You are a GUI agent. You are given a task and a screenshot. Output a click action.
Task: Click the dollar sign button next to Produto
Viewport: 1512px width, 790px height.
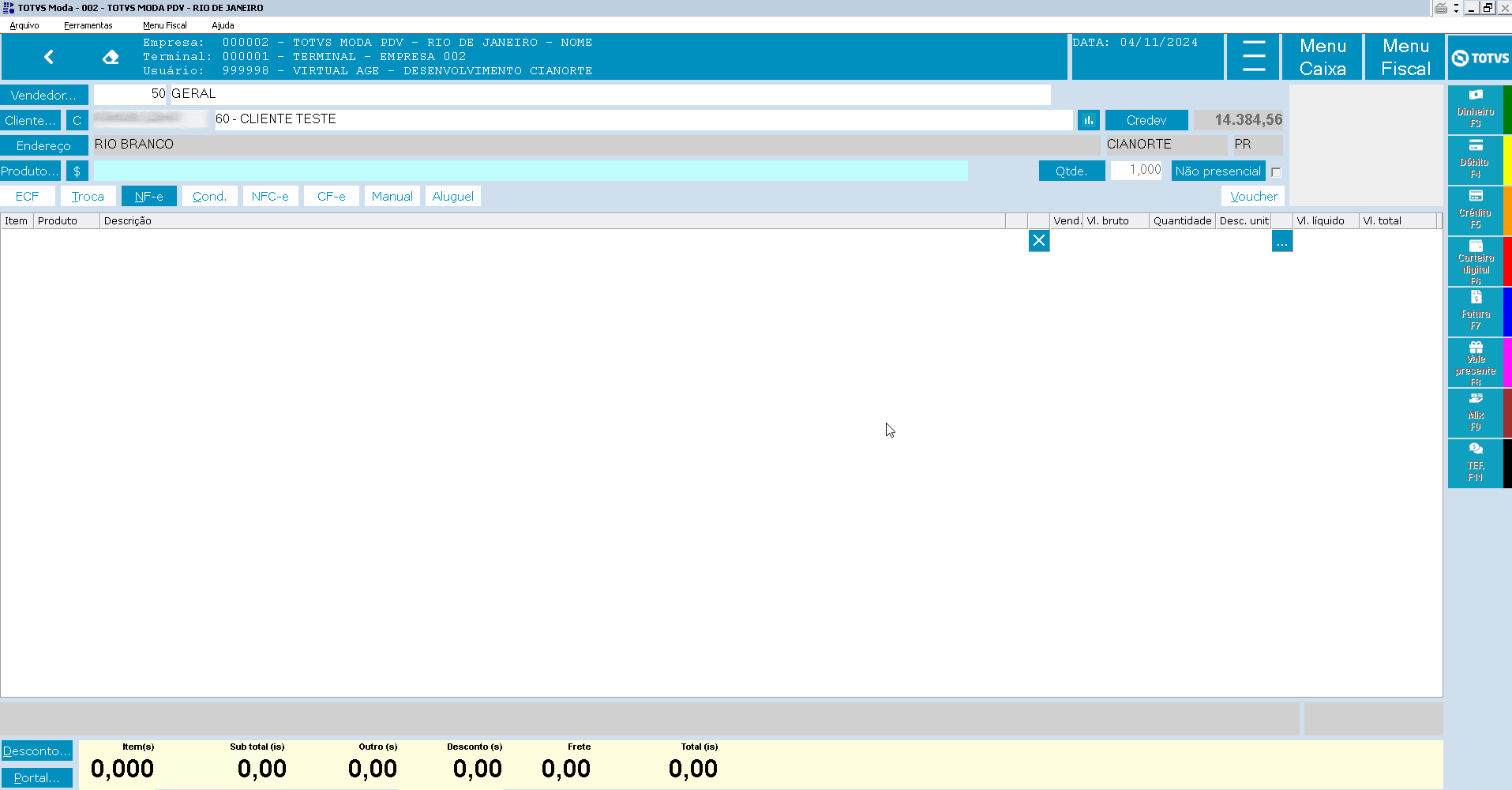tap(77, 171)
